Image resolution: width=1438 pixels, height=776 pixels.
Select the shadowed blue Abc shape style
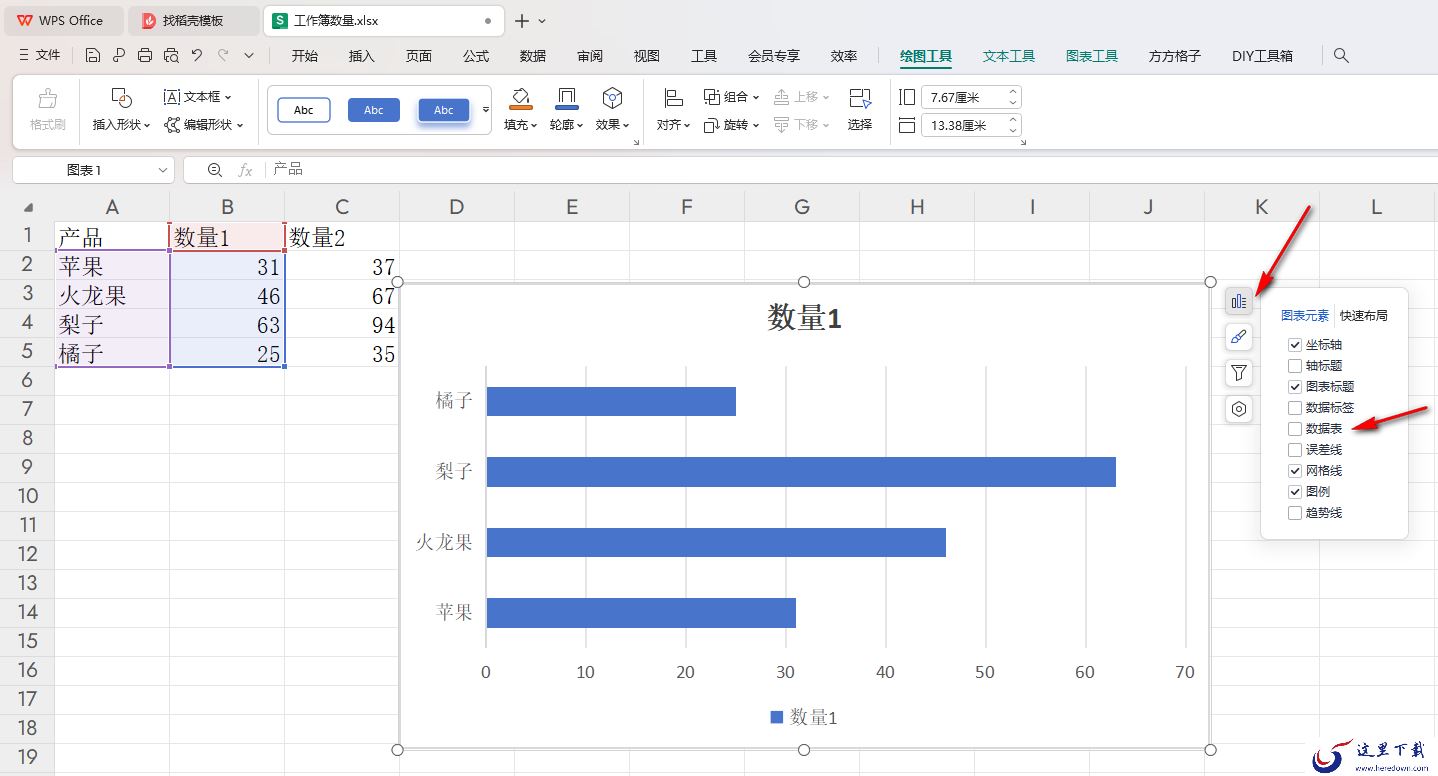click(444, 110)
